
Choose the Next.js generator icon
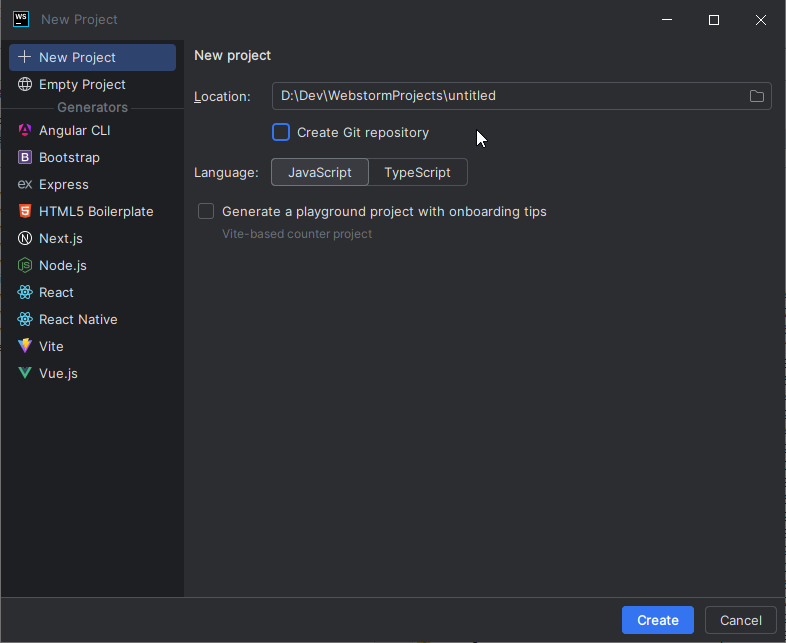(x=25, y=238)
